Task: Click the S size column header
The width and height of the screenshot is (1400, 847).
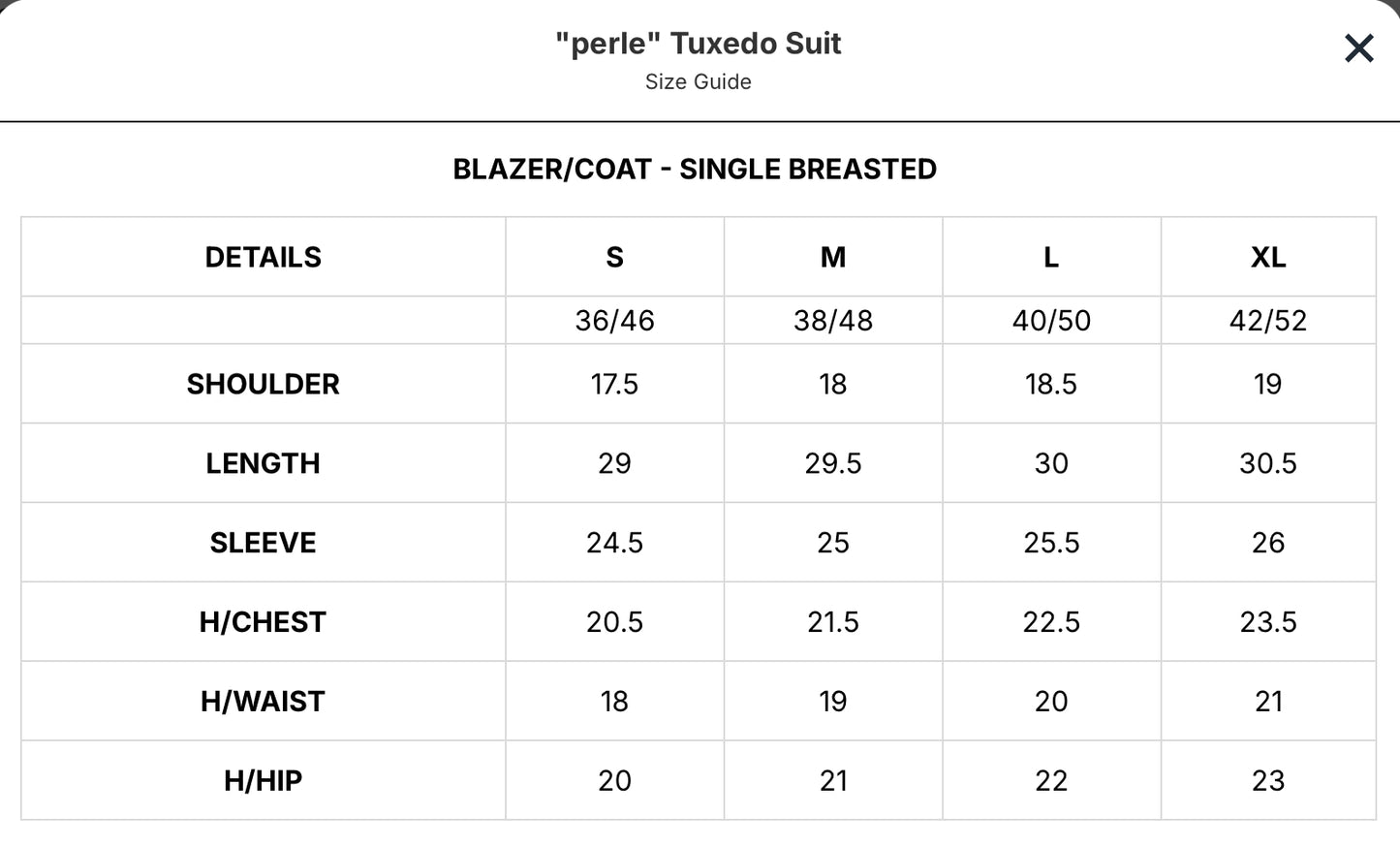Action: 614,257
